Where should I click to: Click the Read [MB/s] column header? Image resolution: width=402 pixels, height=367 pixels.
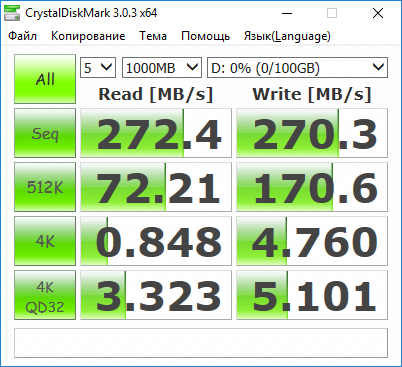pyautogui.click(x=156, y=94)
